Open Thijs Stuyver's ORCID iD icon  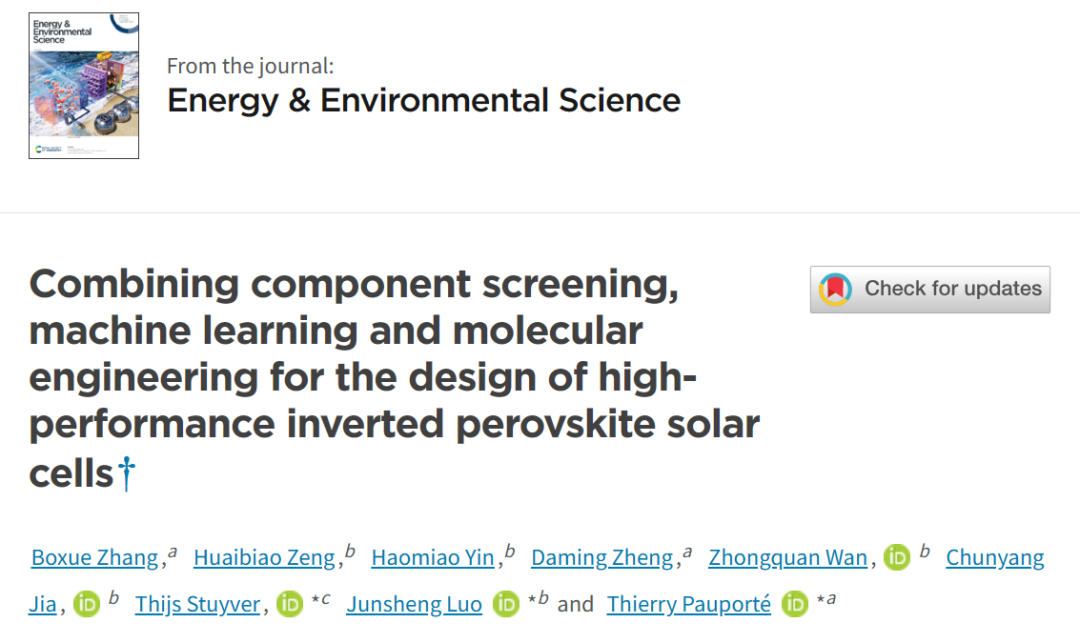coord(290,604)
